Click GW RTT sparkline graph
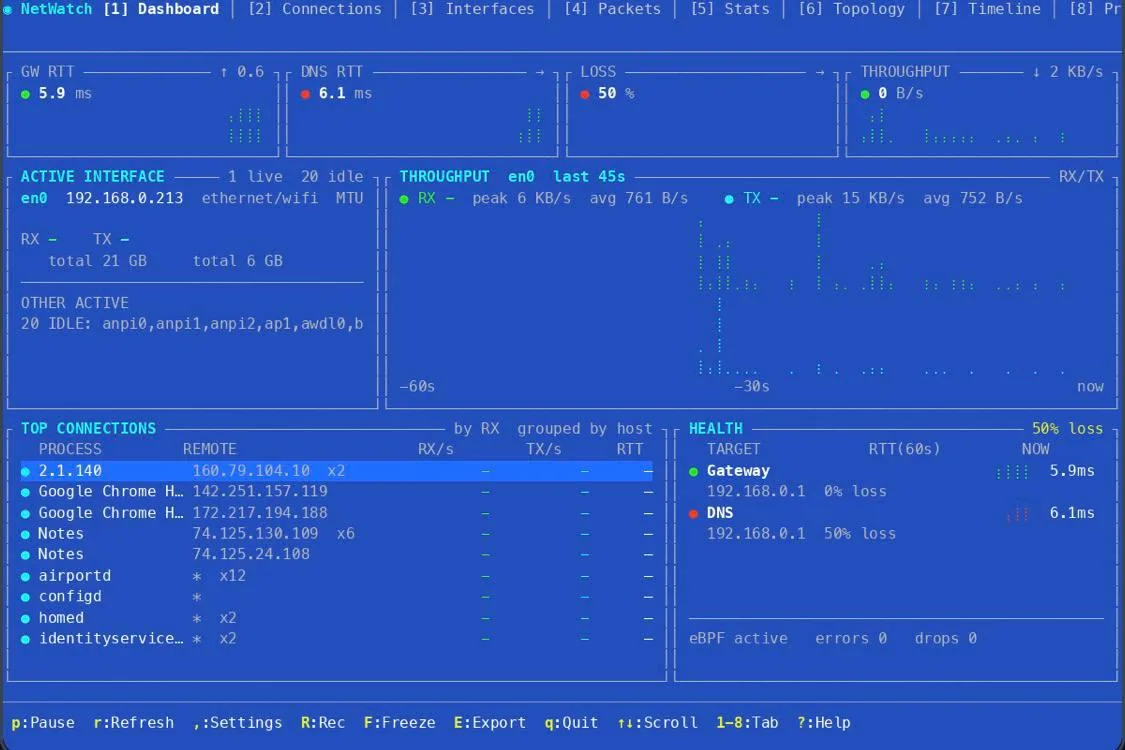This screenshot has height=750, width=1125. point(245,126)
